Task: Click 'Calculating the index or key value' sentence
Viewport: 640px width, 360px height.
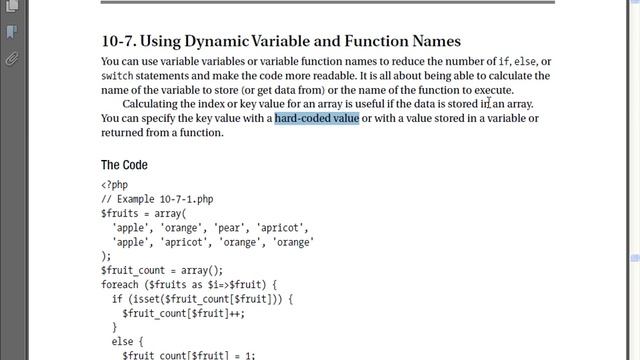Action: (x=328, y=104)
